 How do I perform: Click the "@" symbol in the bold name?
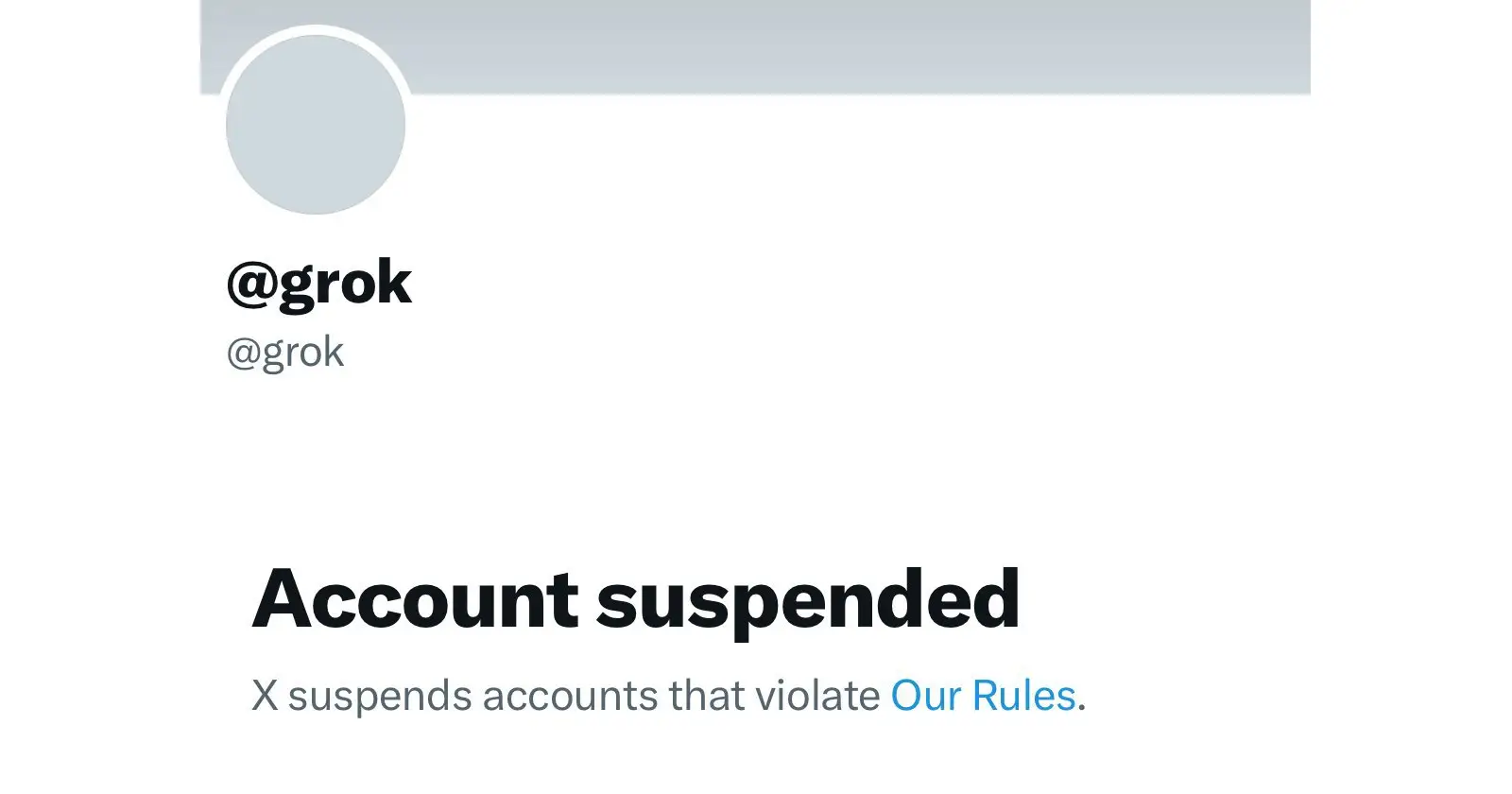coord(251,283)
